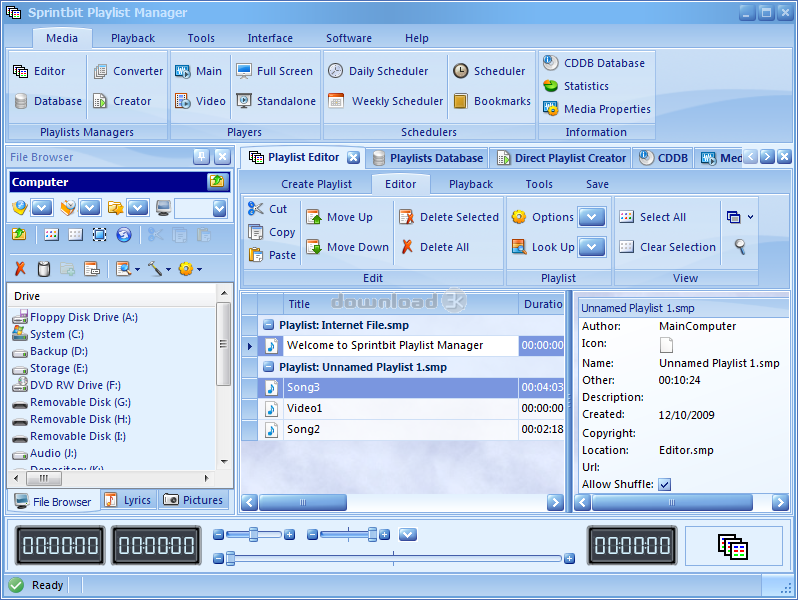Viewport: 798px width, 600px height.
Task: Paste into the playlist
Action: point(272,255)
